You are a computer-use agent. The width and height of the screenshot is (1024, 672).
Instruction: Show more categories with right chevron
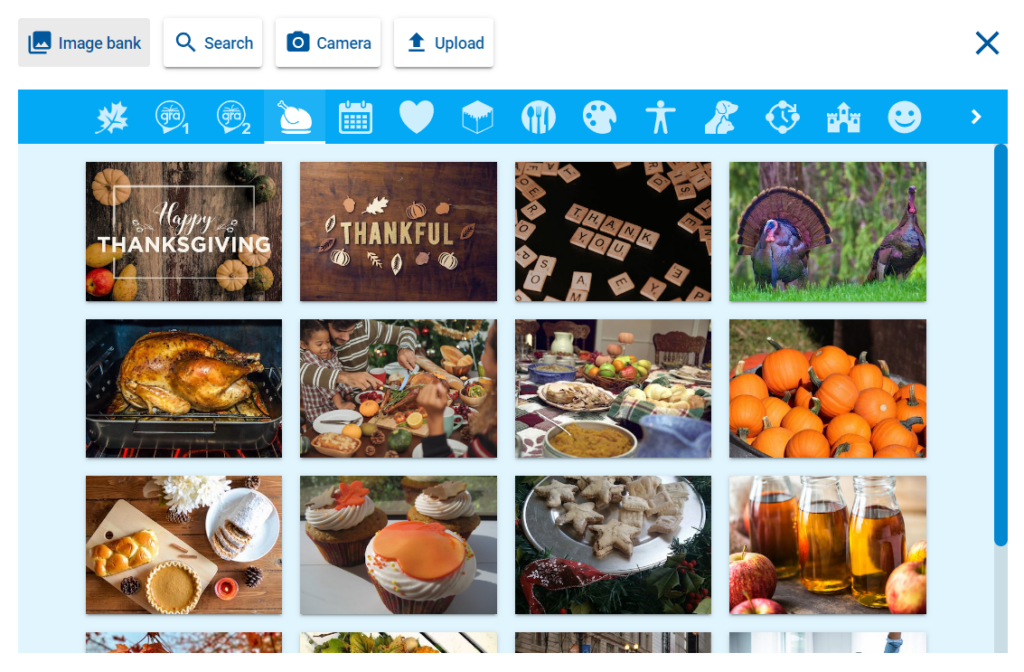[976, 117]
